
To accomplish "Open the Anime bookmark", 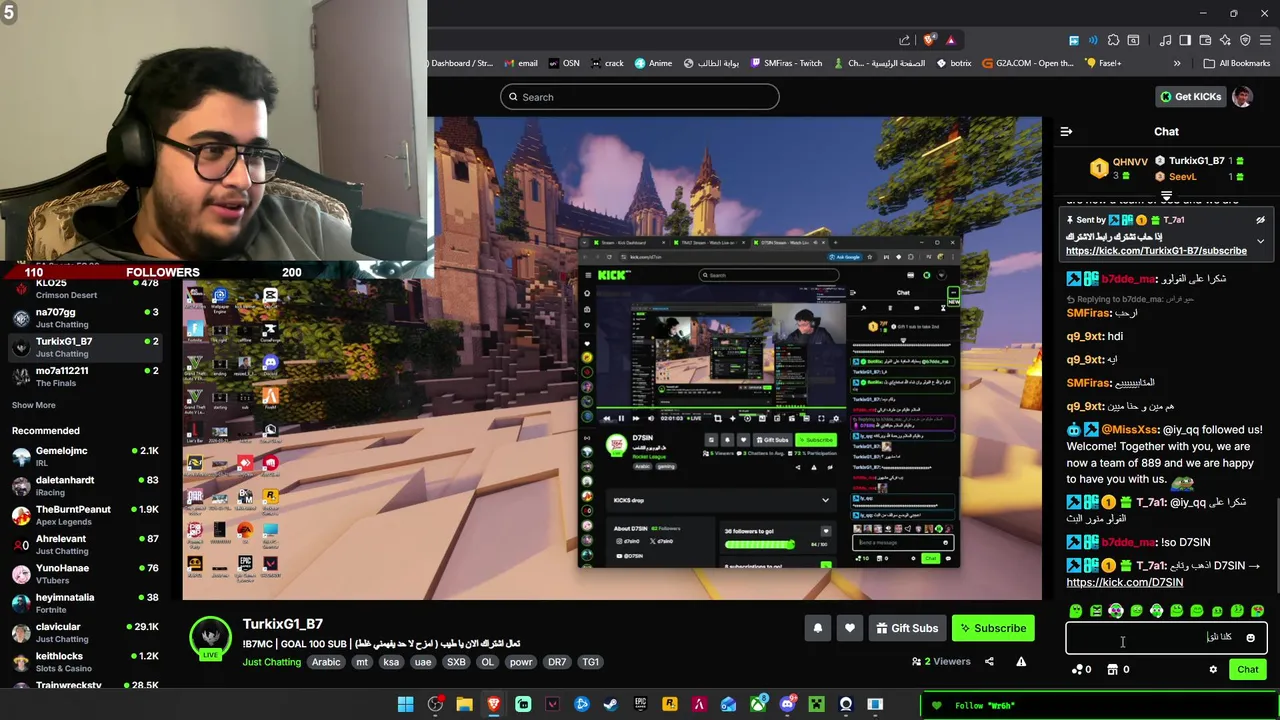I will [653, 63].
